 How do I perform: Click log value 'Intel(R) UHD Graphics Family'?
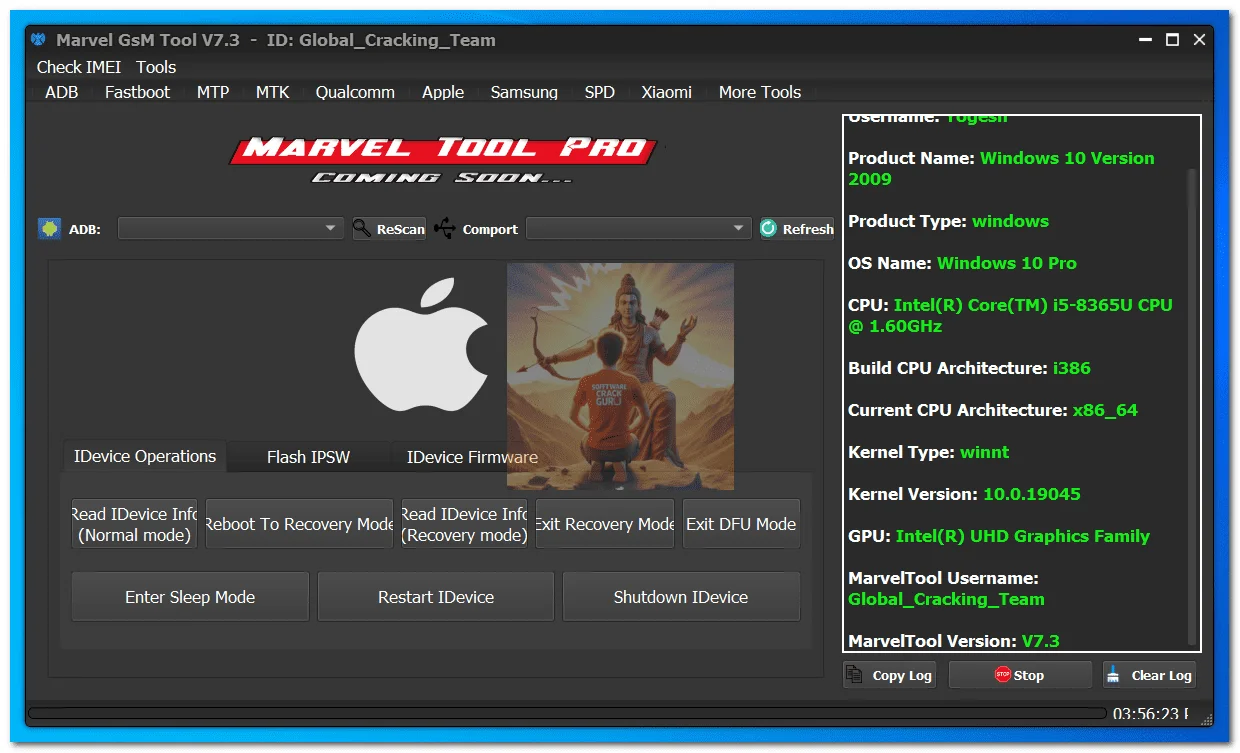pyautogui.click(x=1023, y=536)
